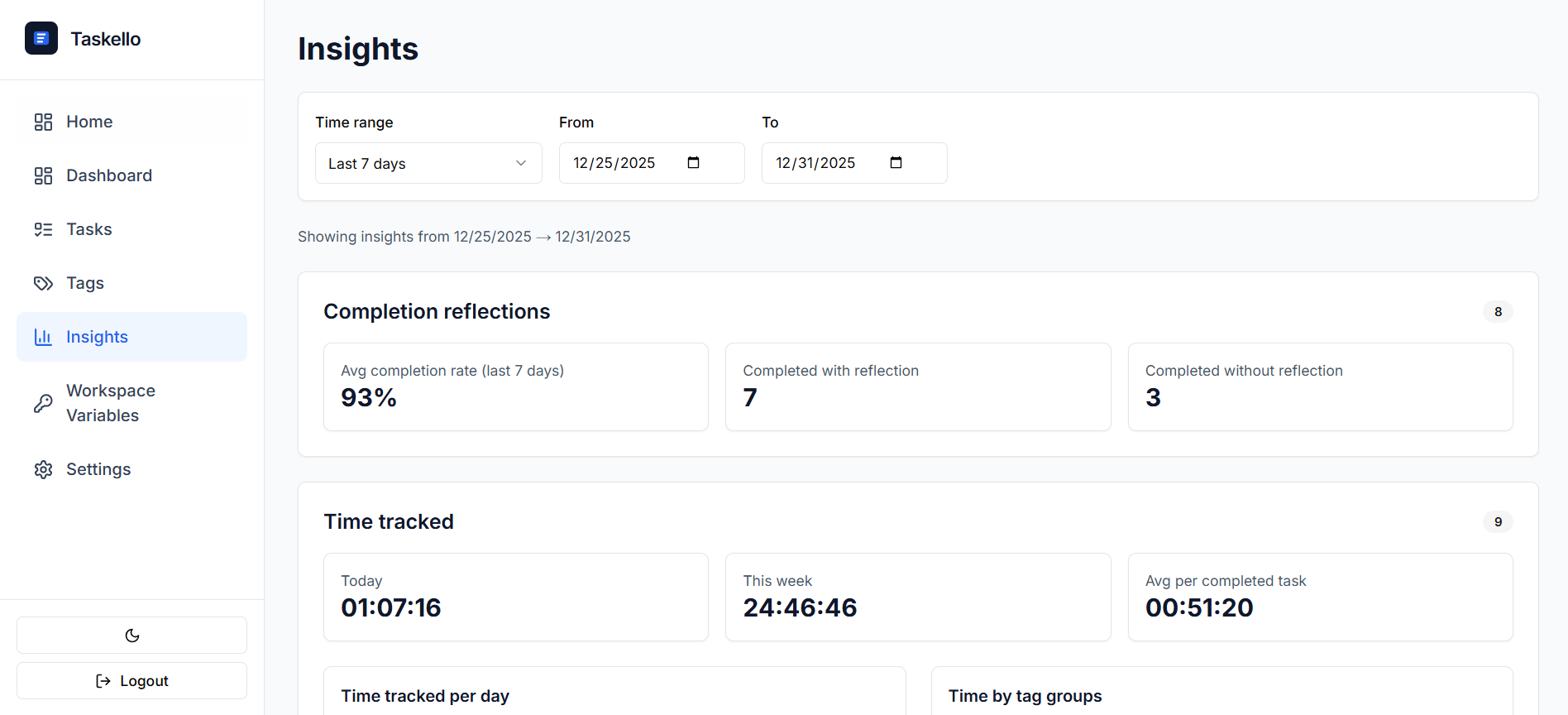Click the Settings gear icon
Image resolution: width=1568 pixels, height=715 pixels.
coord(43,469)
